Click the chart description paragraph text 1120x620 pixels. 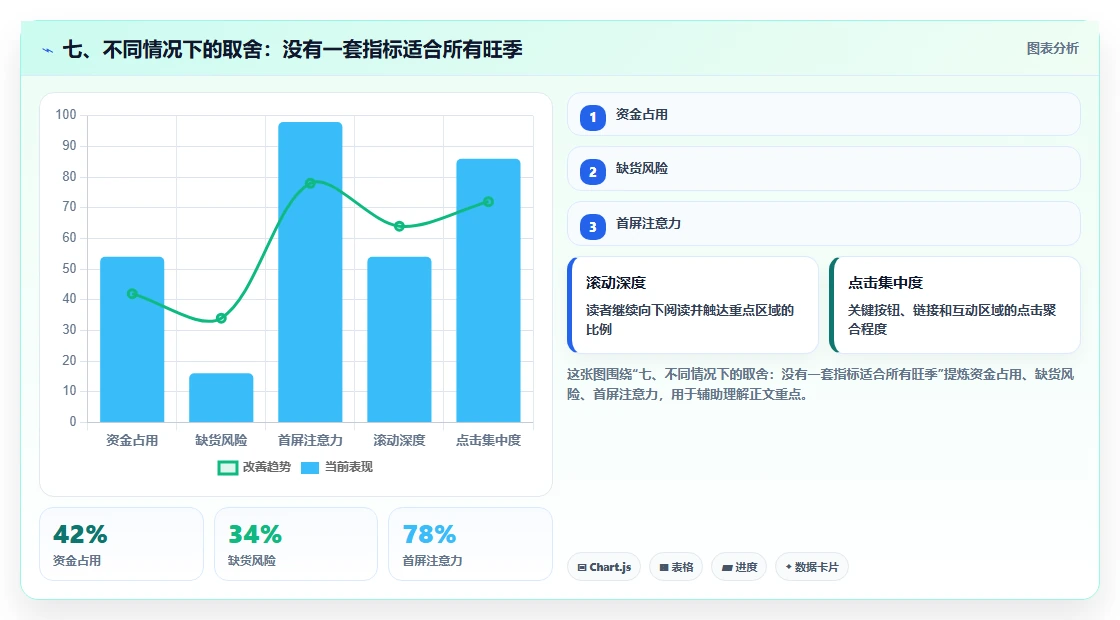pyautogui.click(x=821, y=384)
